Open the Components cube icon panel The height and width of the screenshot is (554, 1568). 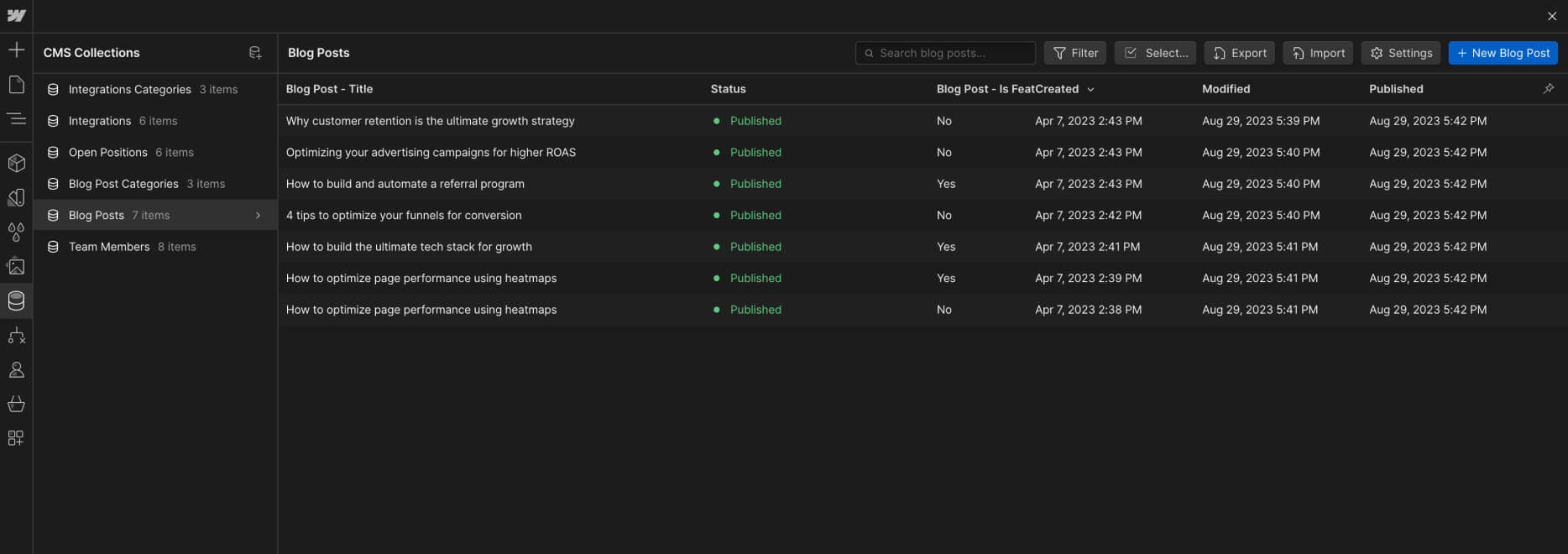point(16,163)
